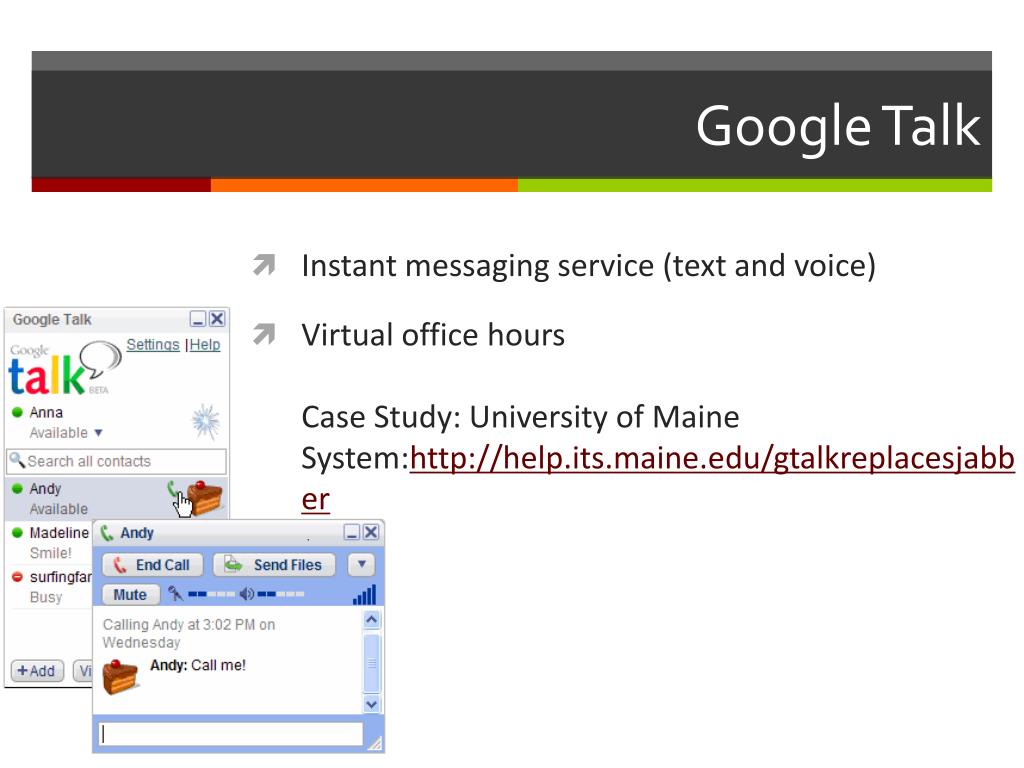Click the End Call button
1024x768 pixels.
point(152,565)
